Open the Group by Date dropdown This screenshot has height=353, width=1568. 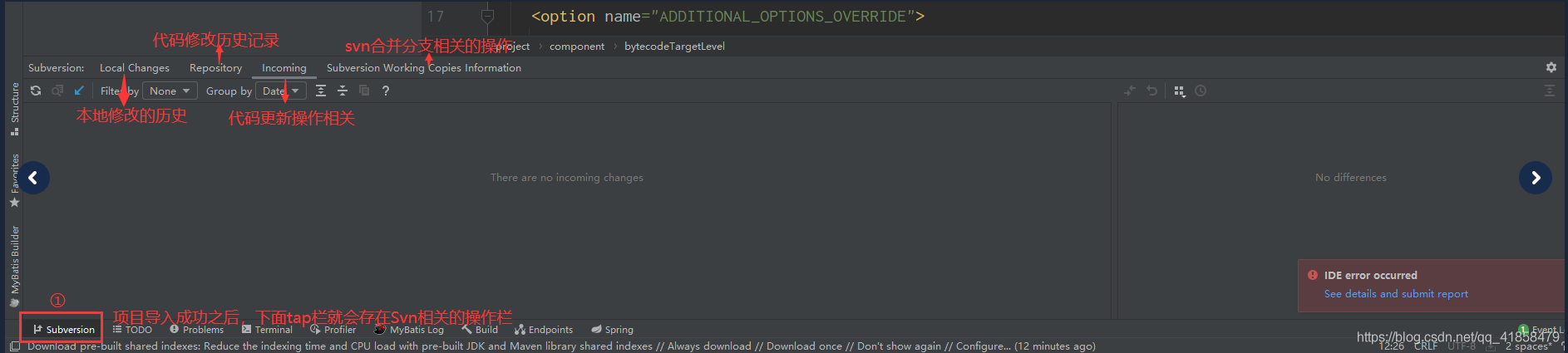[280, 91]
